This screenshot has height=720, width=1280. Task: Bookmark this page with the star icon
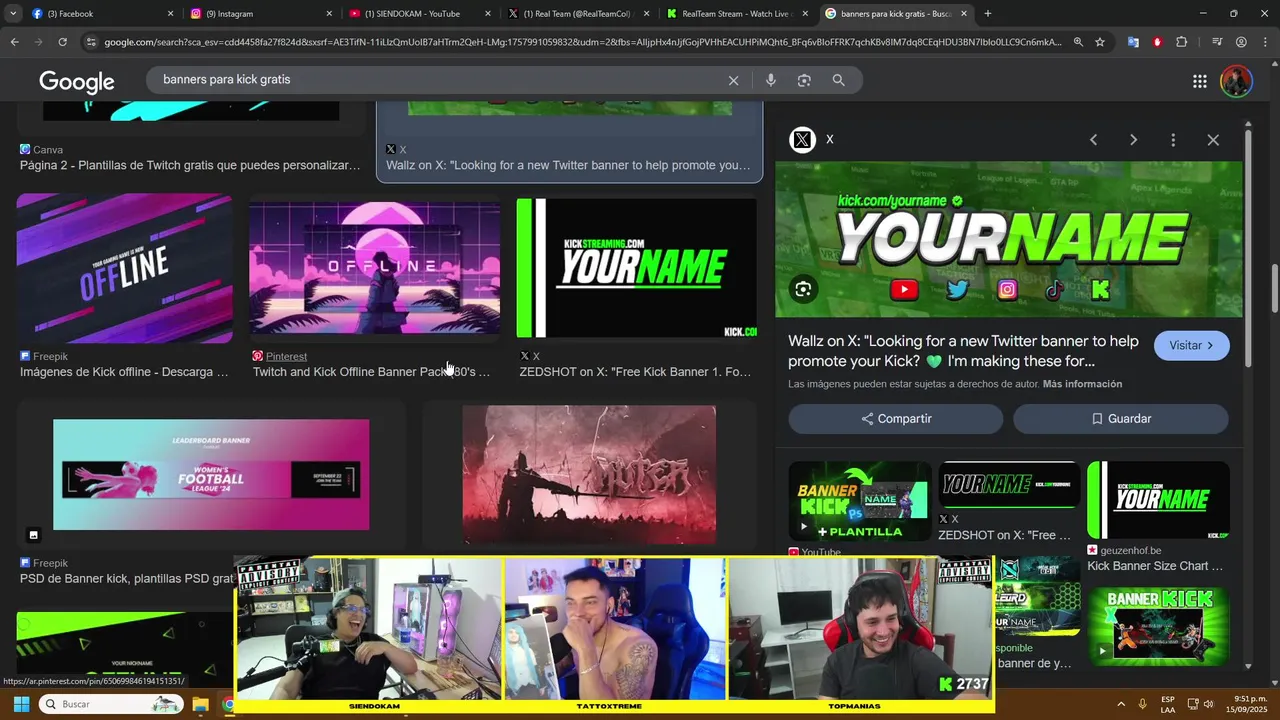click(x=1100, y=42)
